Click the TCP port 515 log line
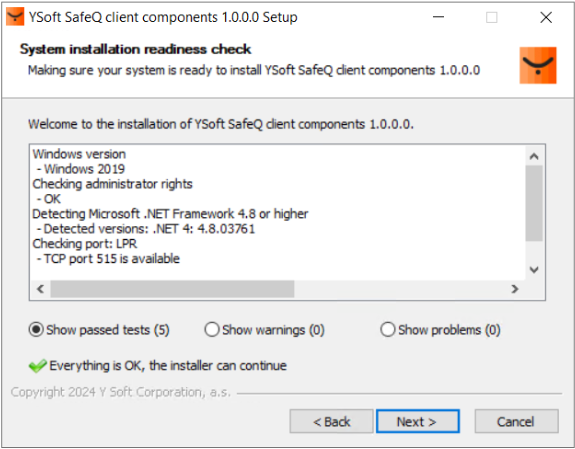Image resolution: width=575 pixels, height=449 pixels. point(108,259)
